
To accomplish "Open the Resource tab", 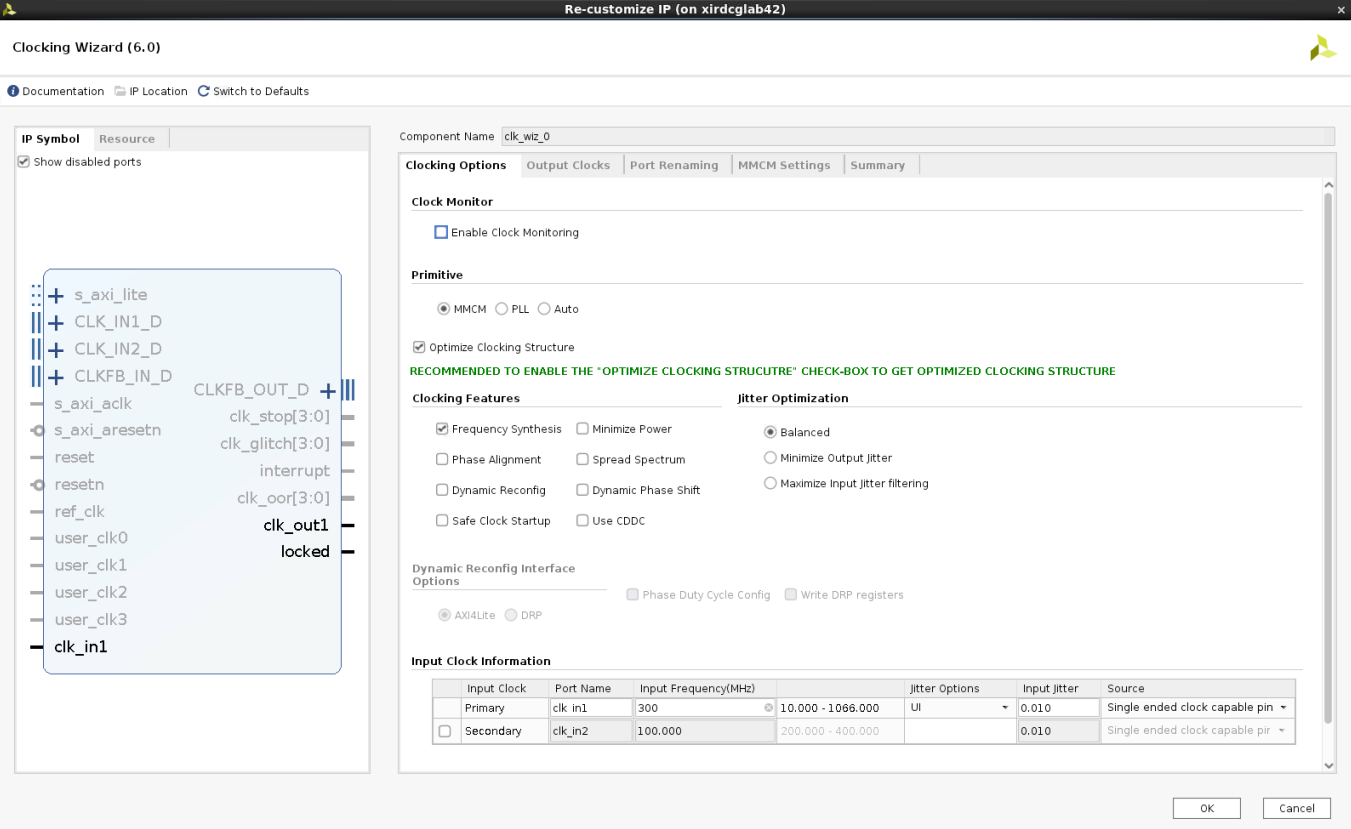I will (x=127, y=139).
